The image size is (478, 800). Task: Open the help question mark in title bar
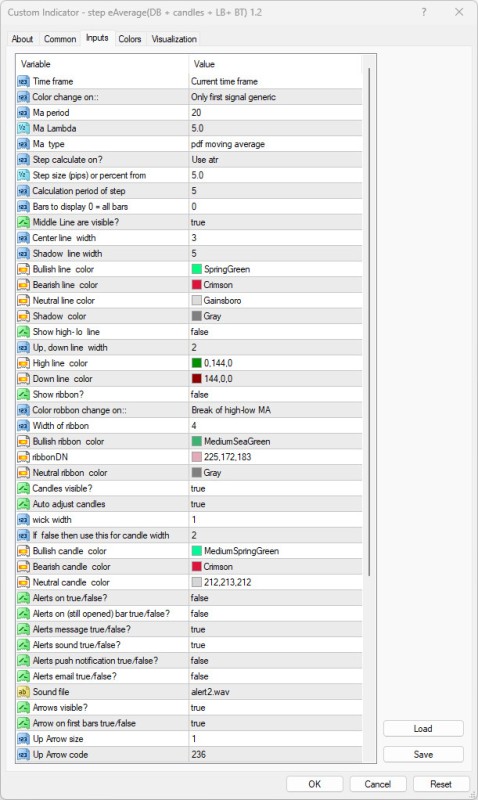[424, 12]
